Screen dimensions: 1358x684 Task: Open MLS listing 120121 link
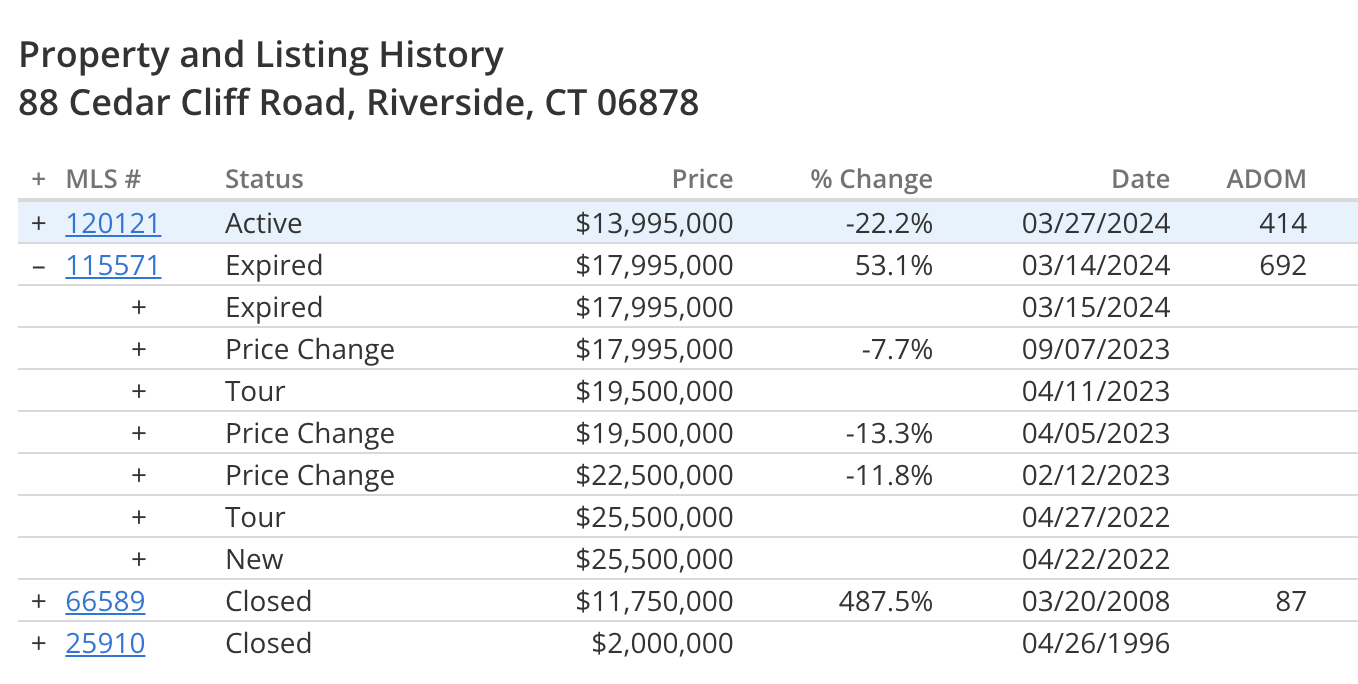click(x=113, y=223)
